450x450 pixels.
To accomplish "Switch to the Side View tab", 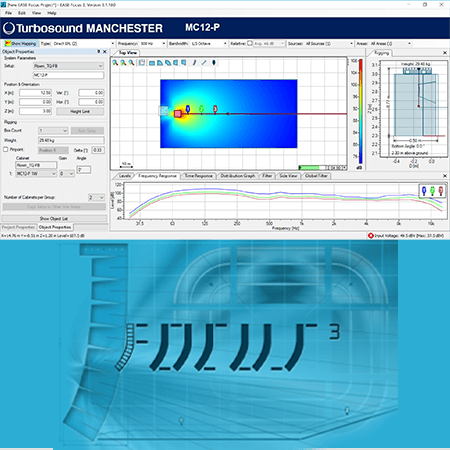I will click(288, 176).
